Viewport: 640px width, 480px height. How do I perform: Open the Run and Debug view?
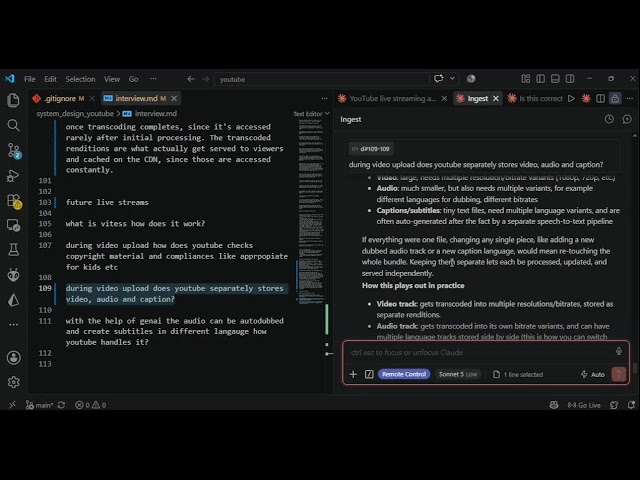click(13, 176)
